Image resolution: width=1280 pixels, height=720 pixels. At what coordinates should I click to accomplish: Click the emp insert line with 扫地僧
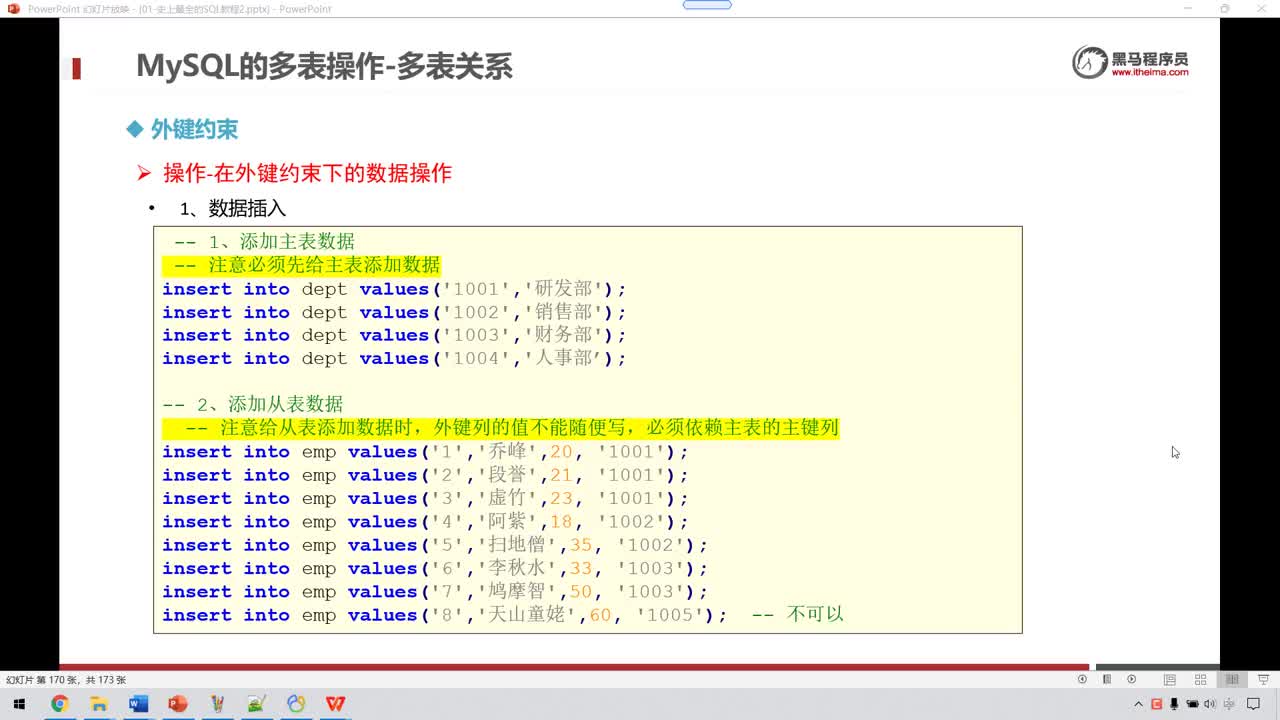(x=435, y=545)
